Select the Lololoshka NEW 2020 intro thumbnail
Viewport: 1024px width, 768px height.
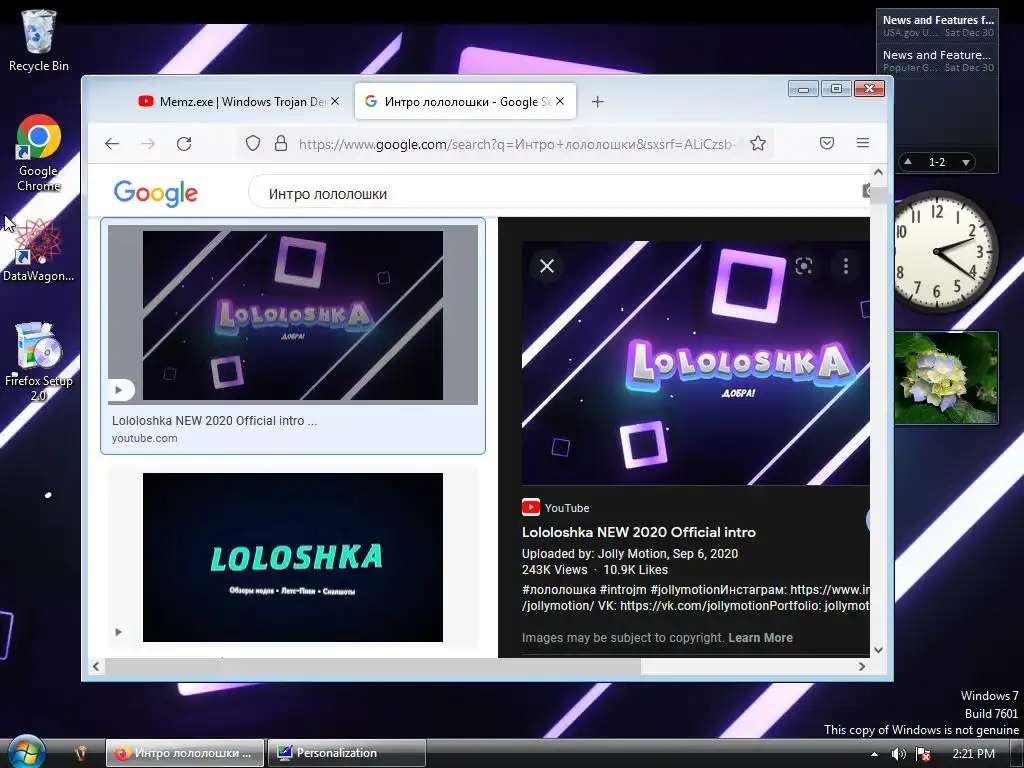pyautogui.click(x=293, y=315)
